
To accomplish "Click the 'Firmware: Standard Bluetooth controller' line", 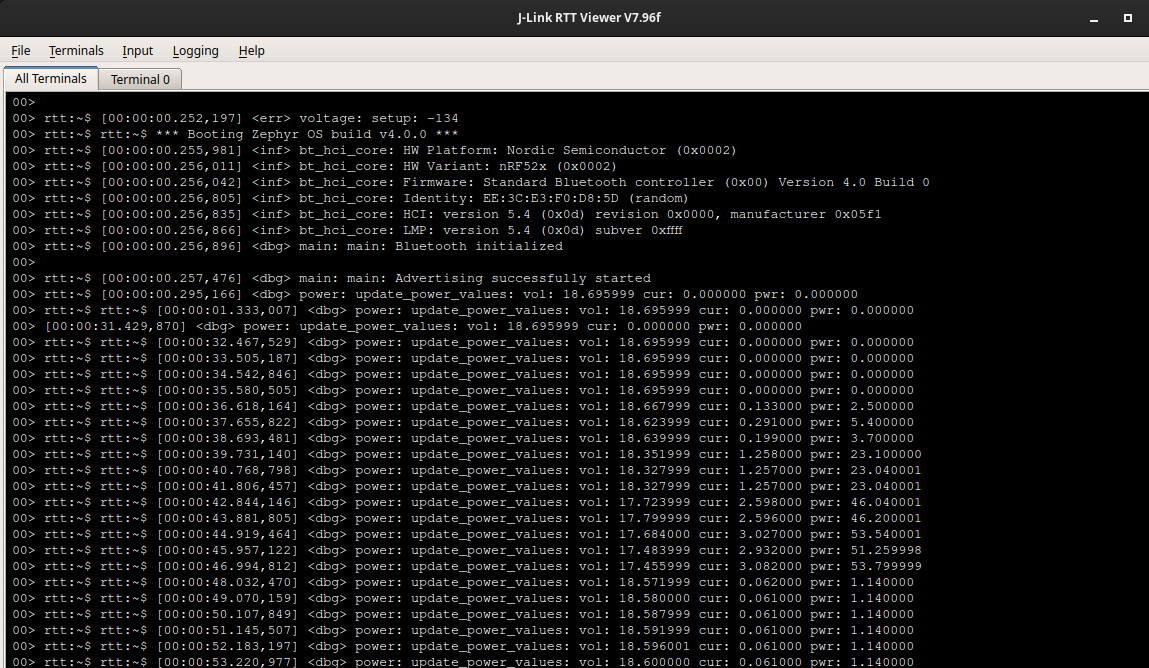I will [x=470, y=182].
